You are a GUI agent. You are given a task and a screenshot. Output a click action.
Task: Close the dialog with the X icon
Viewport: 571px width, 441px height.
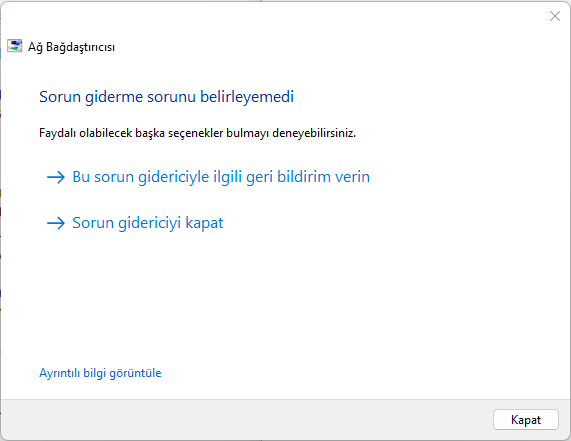point(555,16)
